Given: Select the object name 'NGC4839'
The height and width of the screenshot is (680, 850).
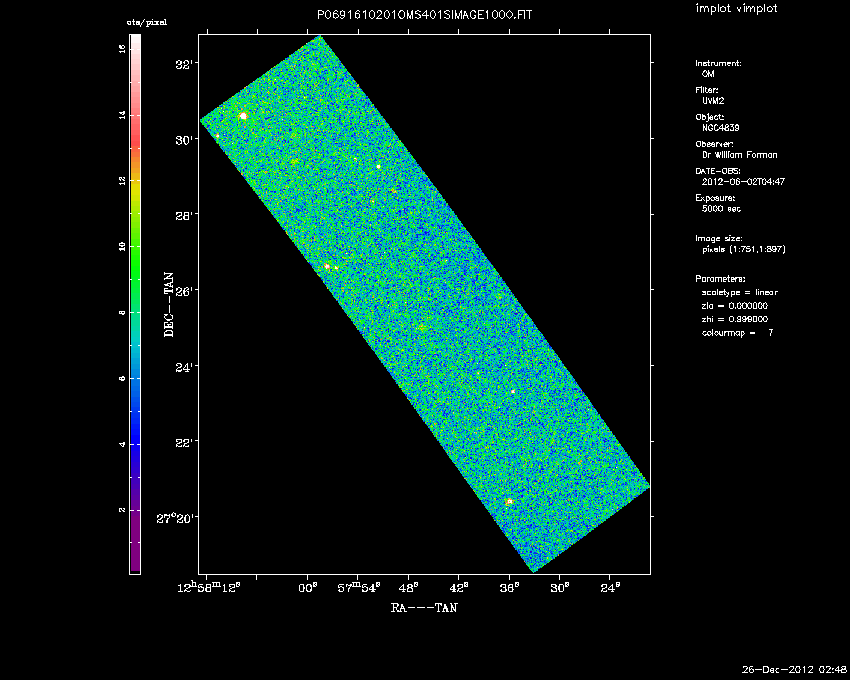Looking at the screenshot, I should (720, 128).
